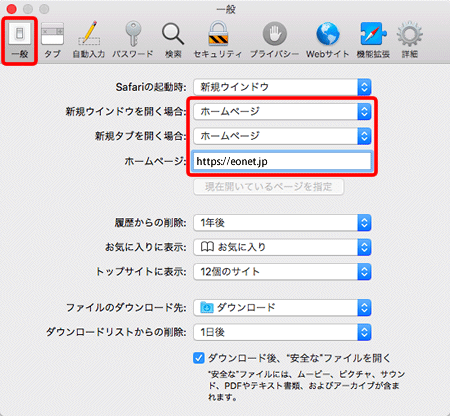The height and width of the screenshot is (416, 450).
Task: Toggle ダウンロード後、安全なファイルを開く checkbox
Action: pos(199,358)
